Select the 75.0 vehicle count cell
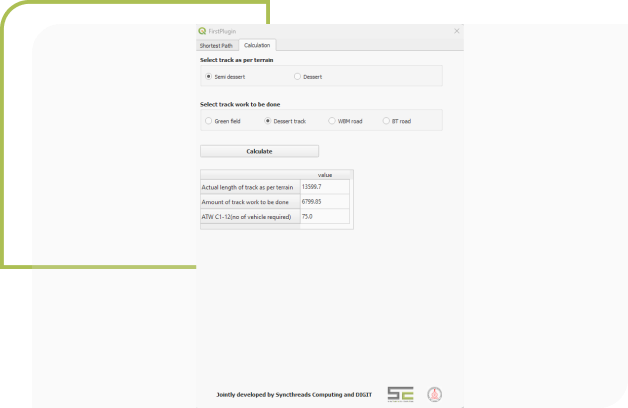Viewport: 628px width, 408px height. 324,216
